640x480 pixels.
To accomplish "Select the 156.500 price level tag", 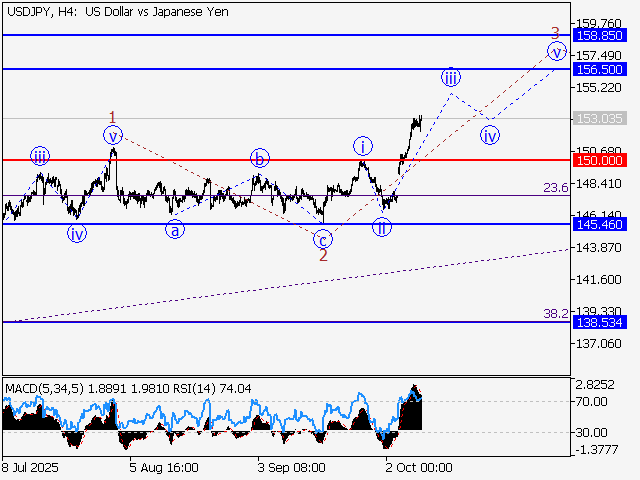I will [x=599, y=69].
